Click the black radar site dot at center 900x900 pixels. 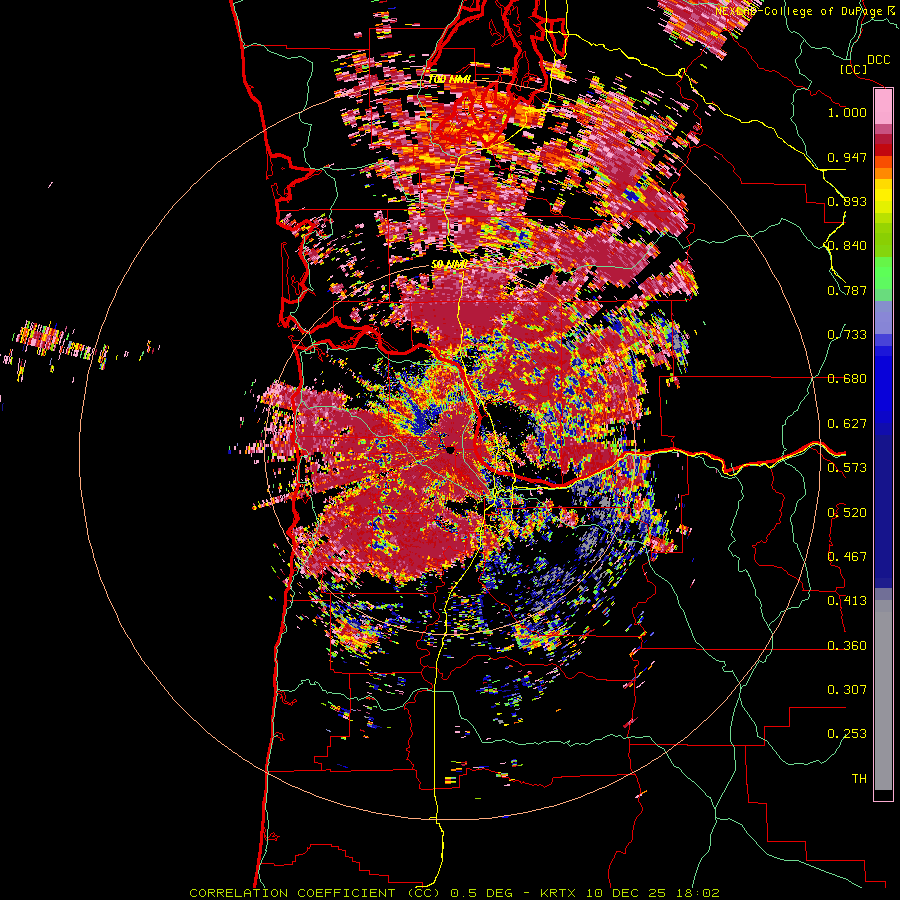pos(451,449)
